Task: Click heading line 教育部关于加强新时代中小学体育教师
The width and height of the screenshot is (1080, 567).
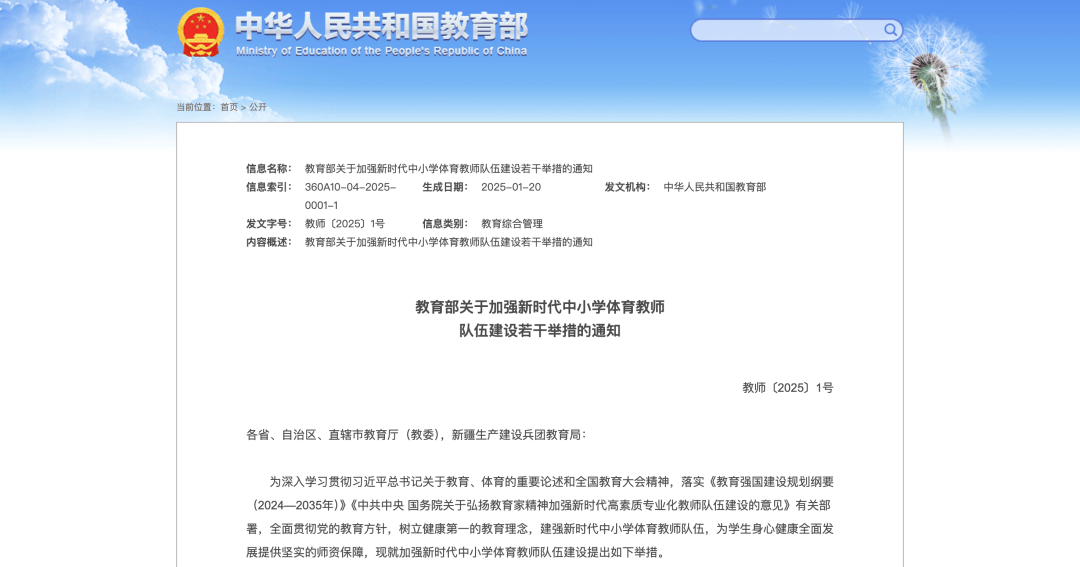Action: pos(539,307)
